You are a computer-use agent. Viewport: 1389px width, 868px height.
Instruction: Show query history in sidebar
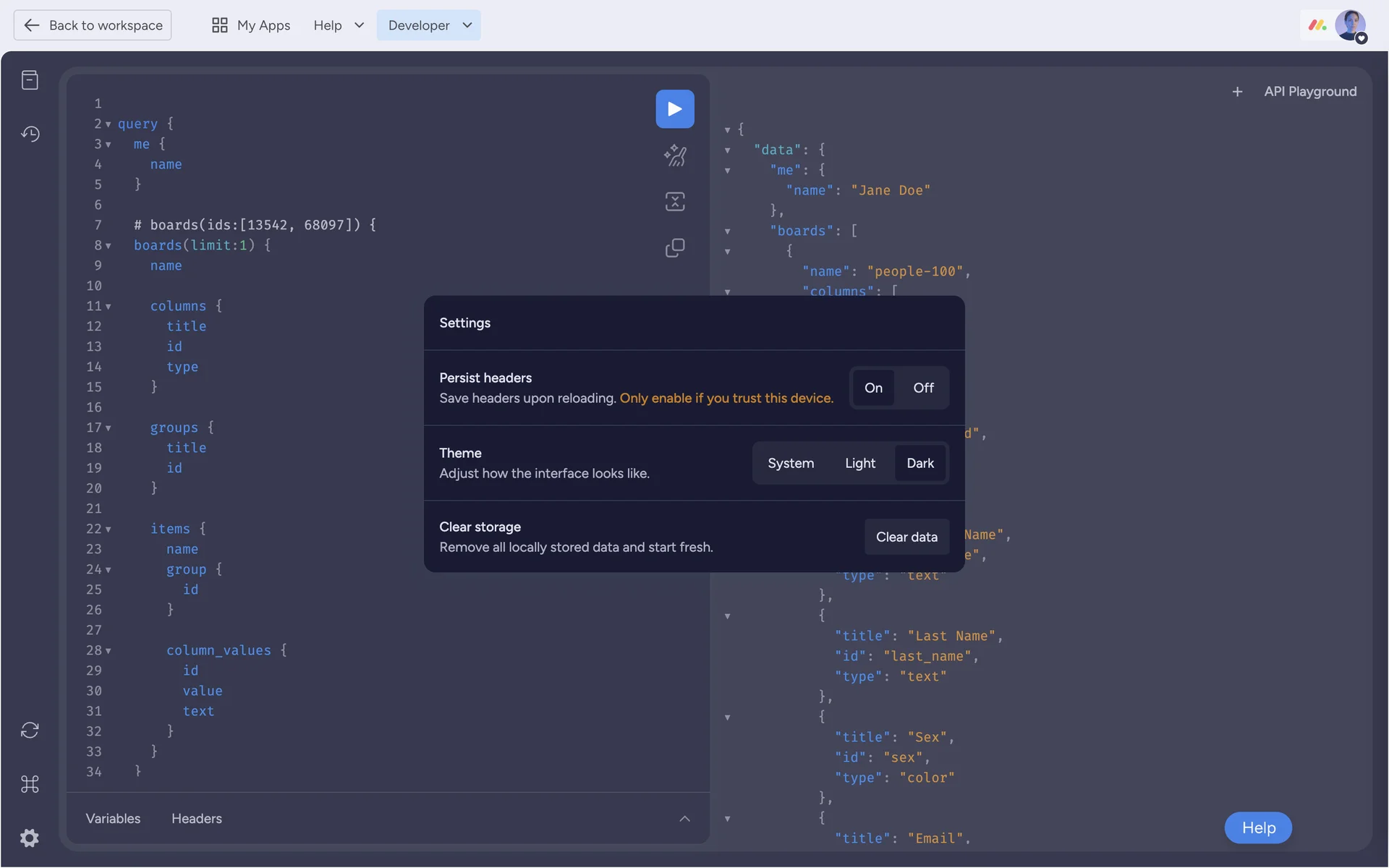tap(30, 133)
